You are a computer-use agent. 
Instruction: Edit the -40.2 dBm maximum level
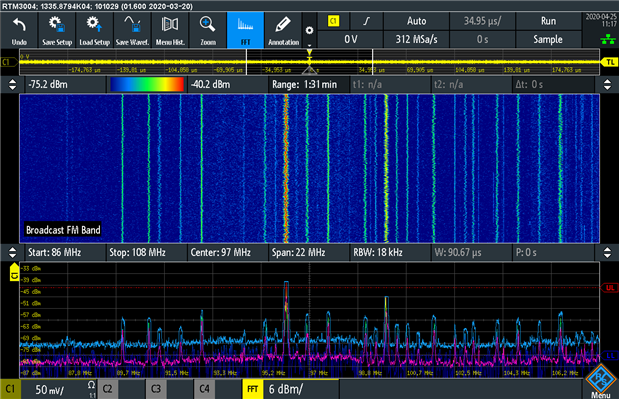228,84
